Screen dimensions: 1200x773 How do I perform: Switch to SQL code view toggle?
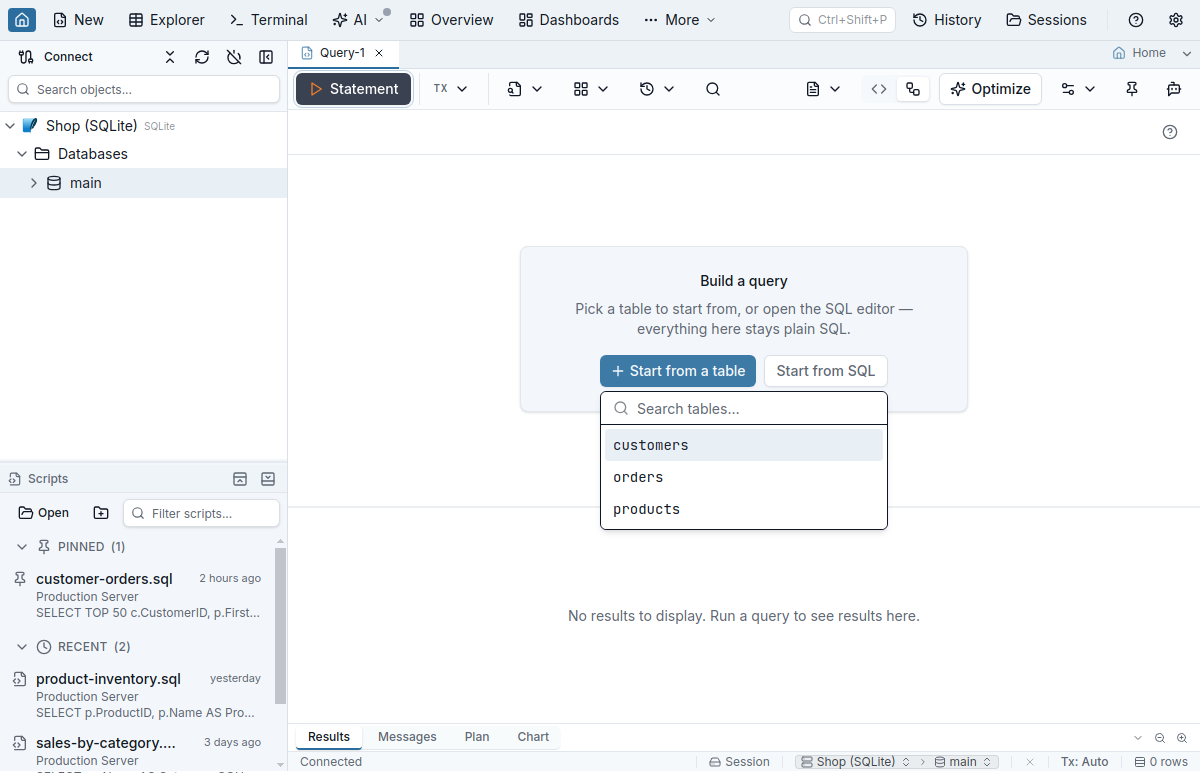pos(879,89)
